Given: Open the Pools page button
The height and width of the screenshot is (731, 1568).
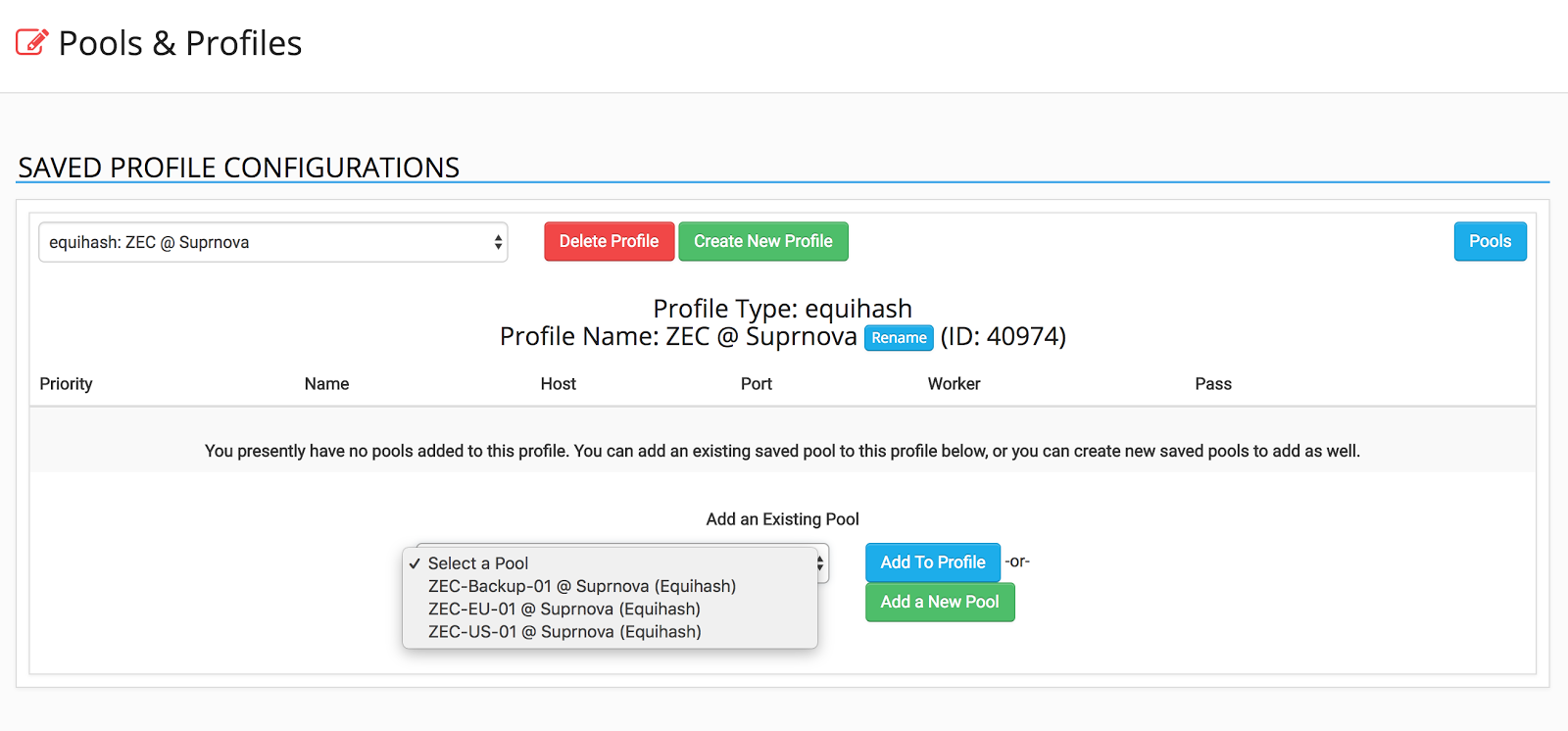Looking at the screenshot, I should click(1490, 241).
